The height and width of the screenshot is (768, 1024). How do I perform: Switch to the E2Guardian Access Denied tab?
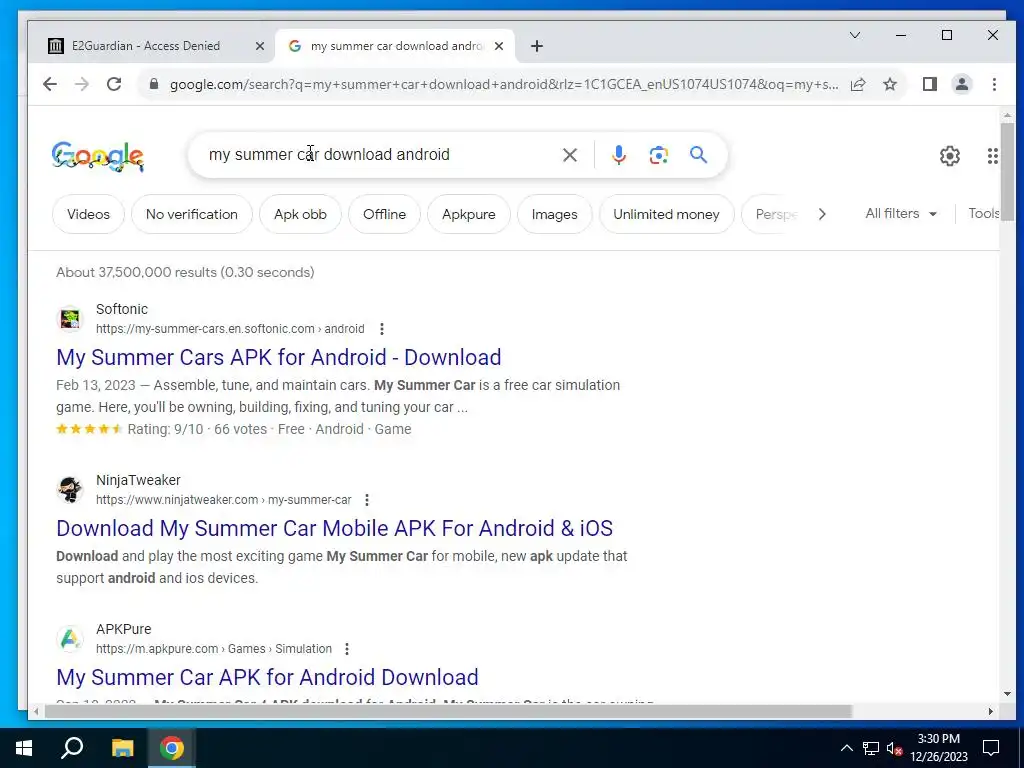[x=146, y=46]
